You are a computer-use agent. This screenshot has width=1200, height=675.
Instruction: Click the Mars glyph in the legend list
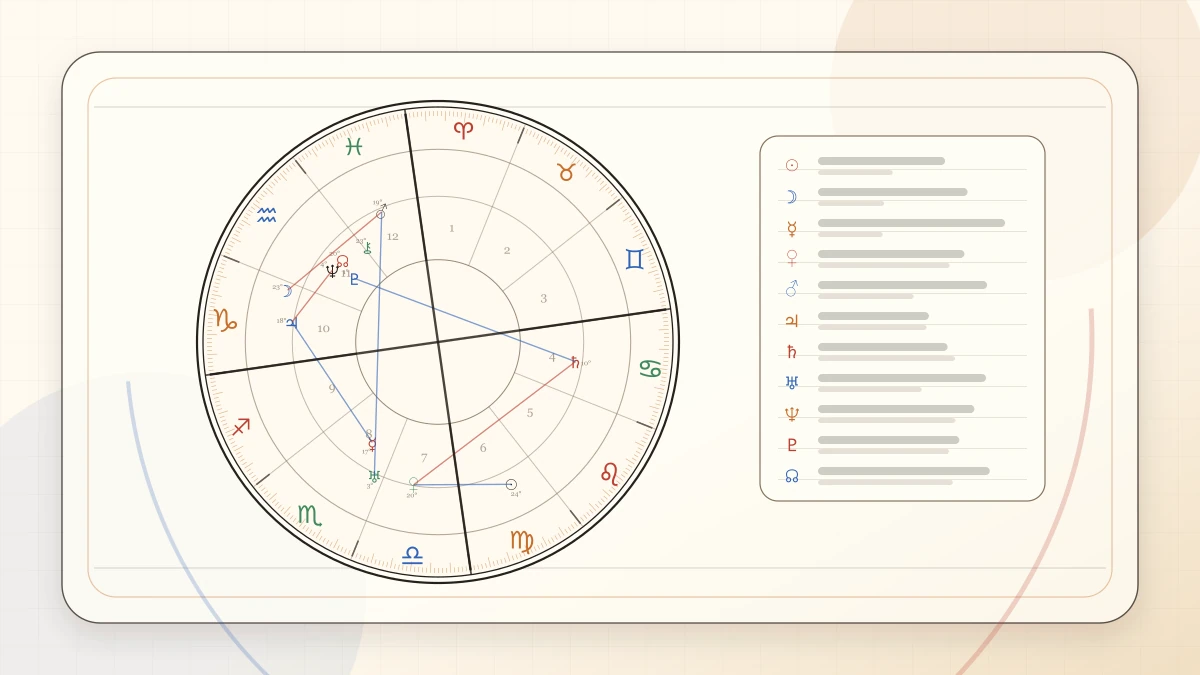tap(792, 289)
